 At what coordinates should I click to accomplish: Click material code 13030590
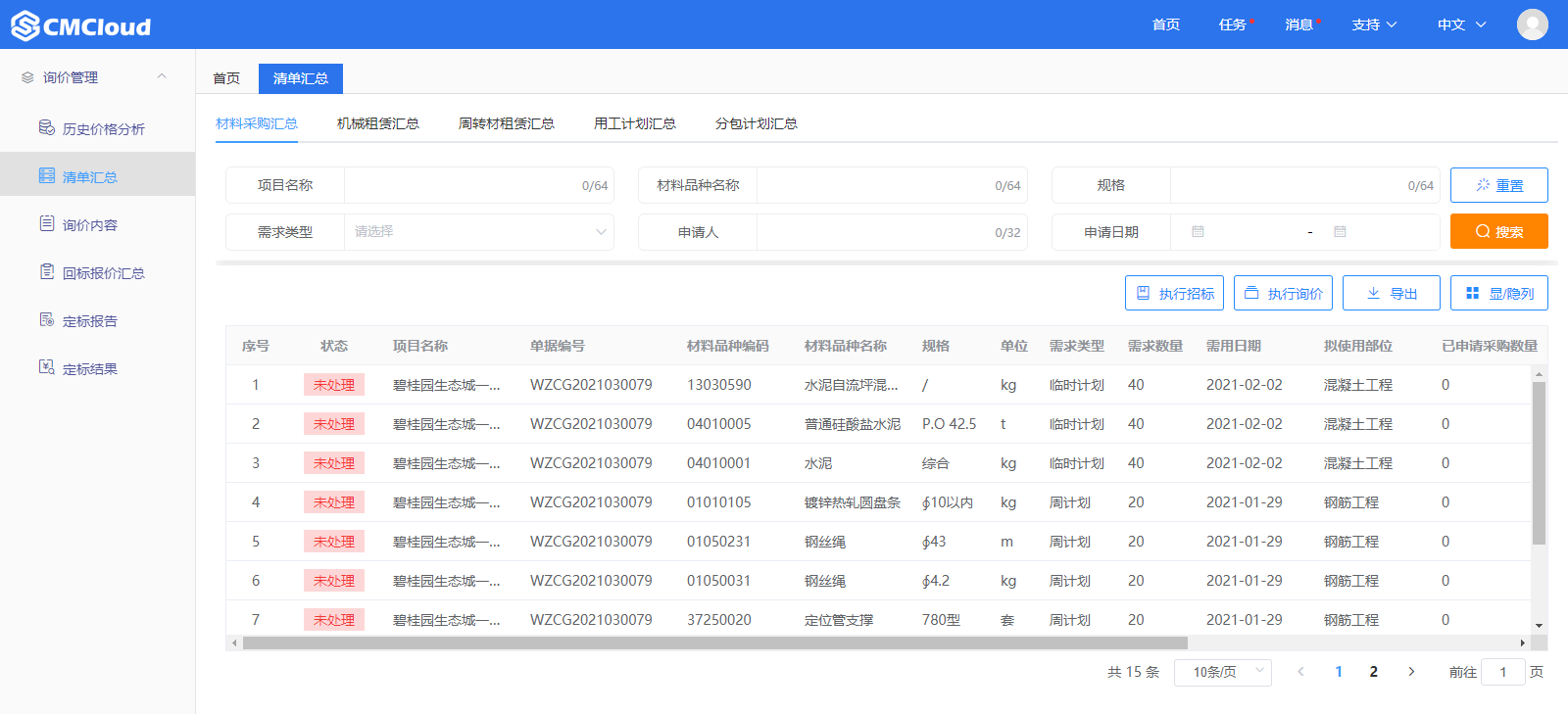pos(719,385)
